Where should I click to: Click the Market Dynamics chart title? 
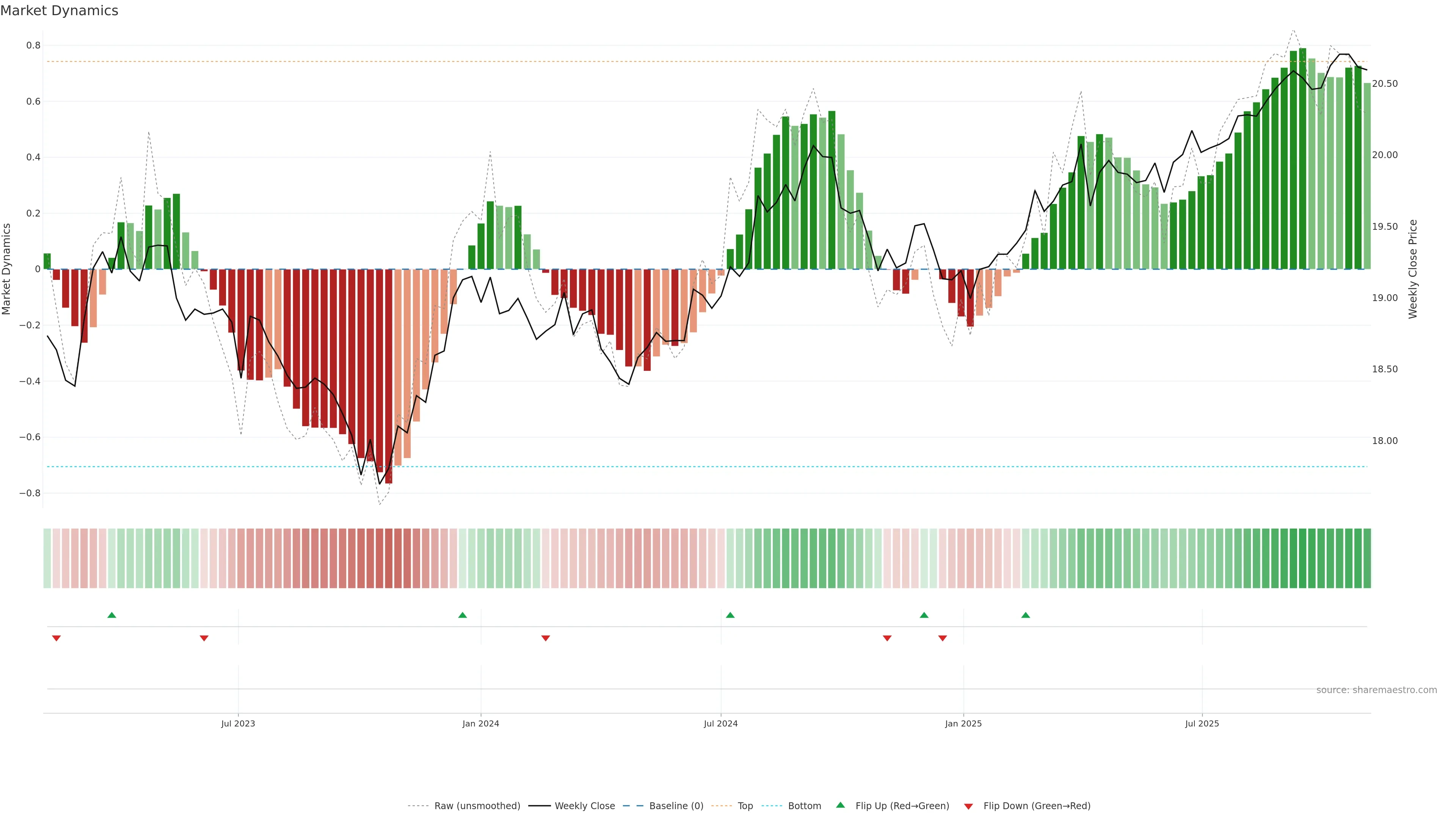pyautogui.click(x=60, y=11)
